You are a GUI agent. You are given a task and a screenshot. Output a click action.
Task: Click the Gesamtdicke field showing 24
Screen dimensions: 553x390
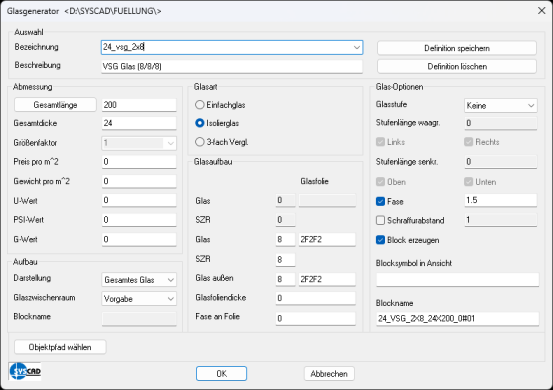click(139, 123)
